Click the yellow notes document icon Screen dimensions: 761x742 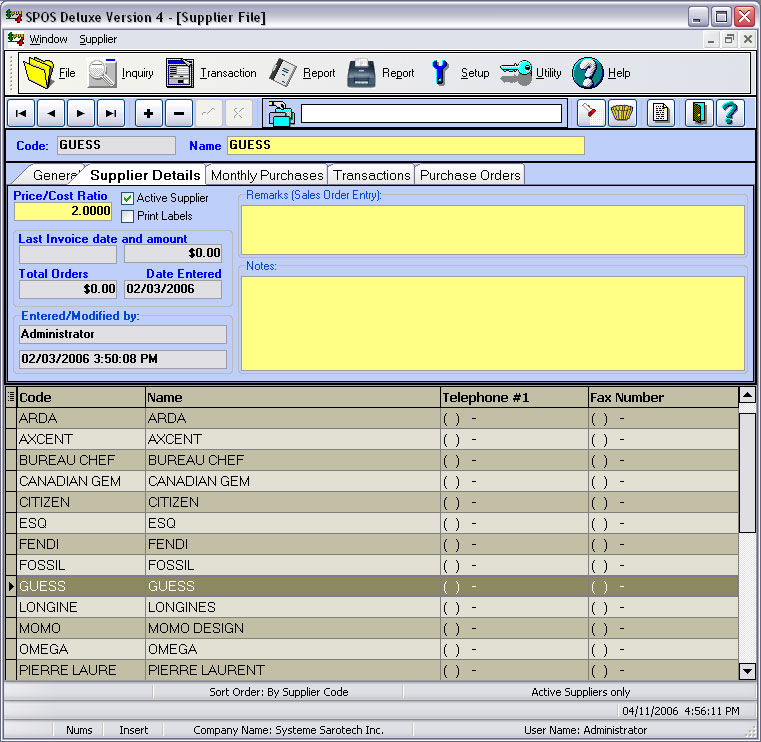(x=661, y=114)
